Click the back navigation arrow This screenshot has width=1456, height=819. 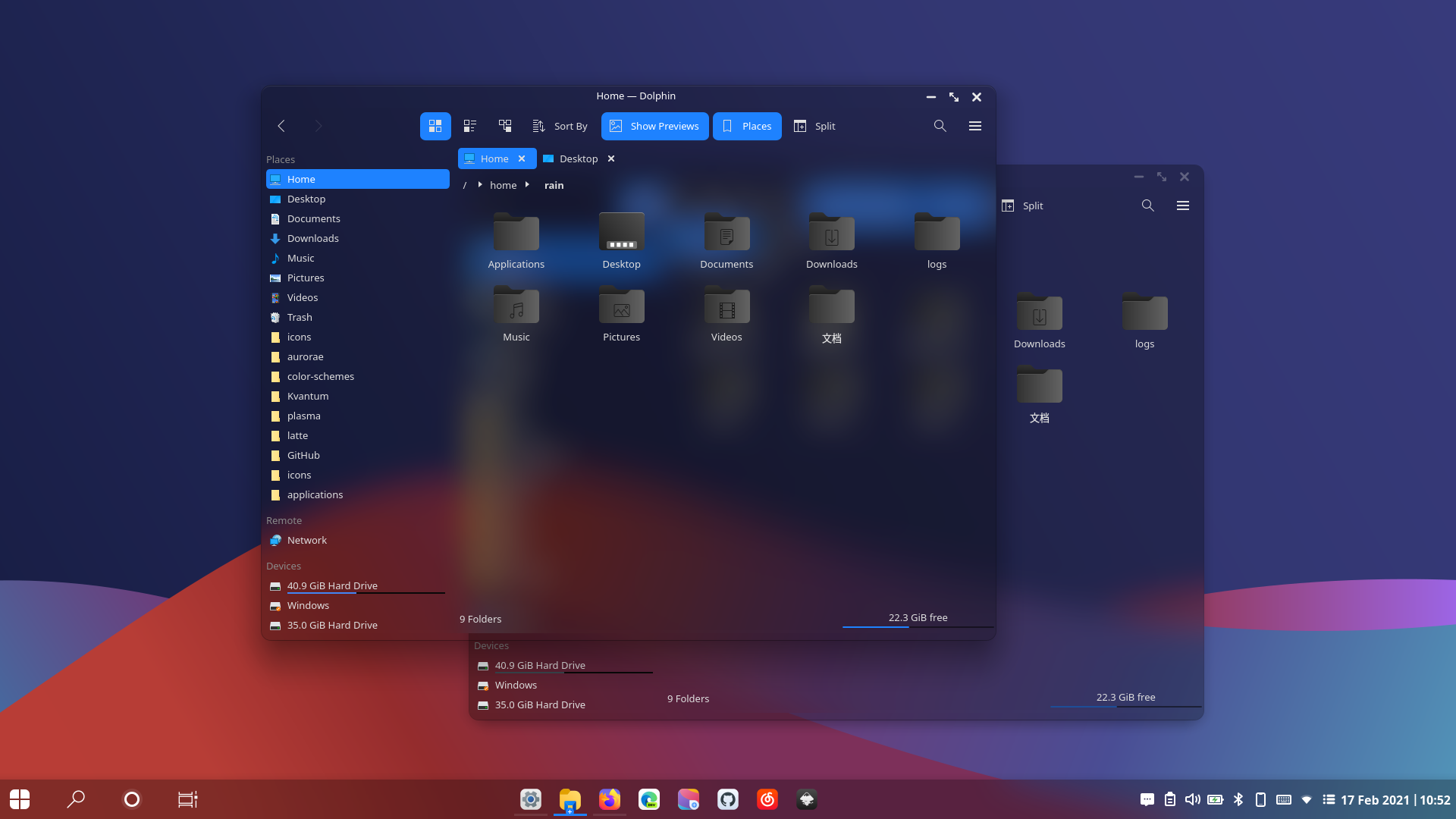(x=281, y=126)
